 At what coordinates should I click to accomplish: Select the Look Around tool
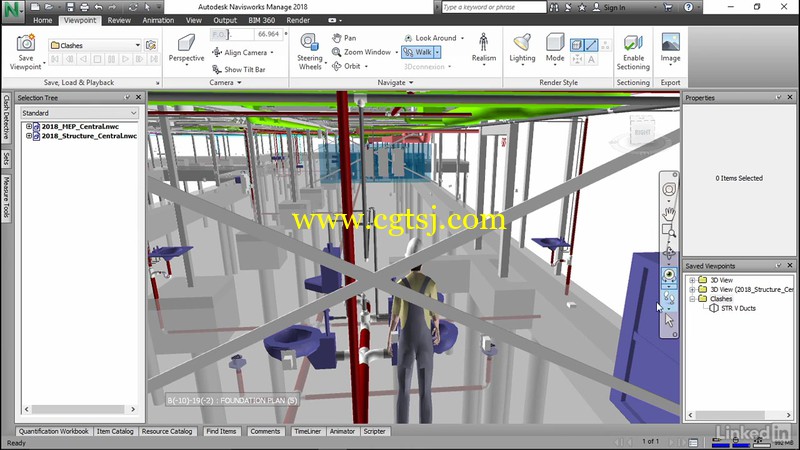(431, 38)
